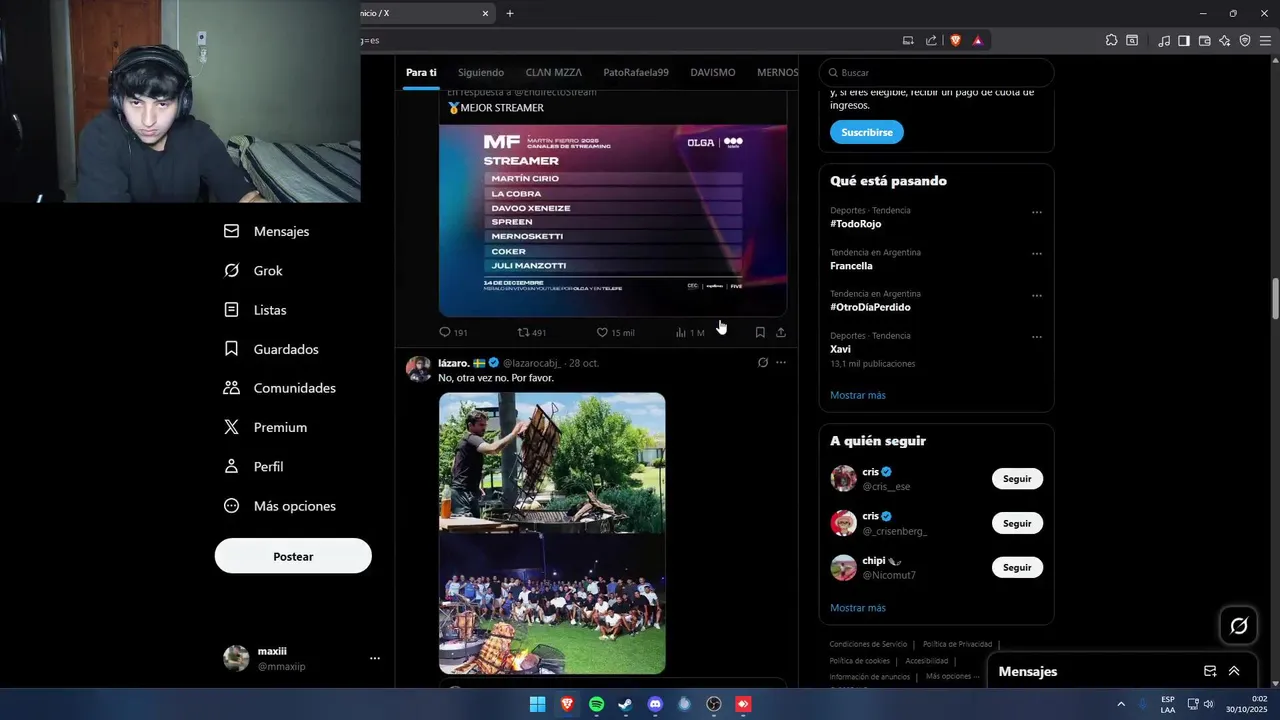Screen dimensions: 1280x720
Task: Open lázaro's group night photo
Action: [552, 604]
